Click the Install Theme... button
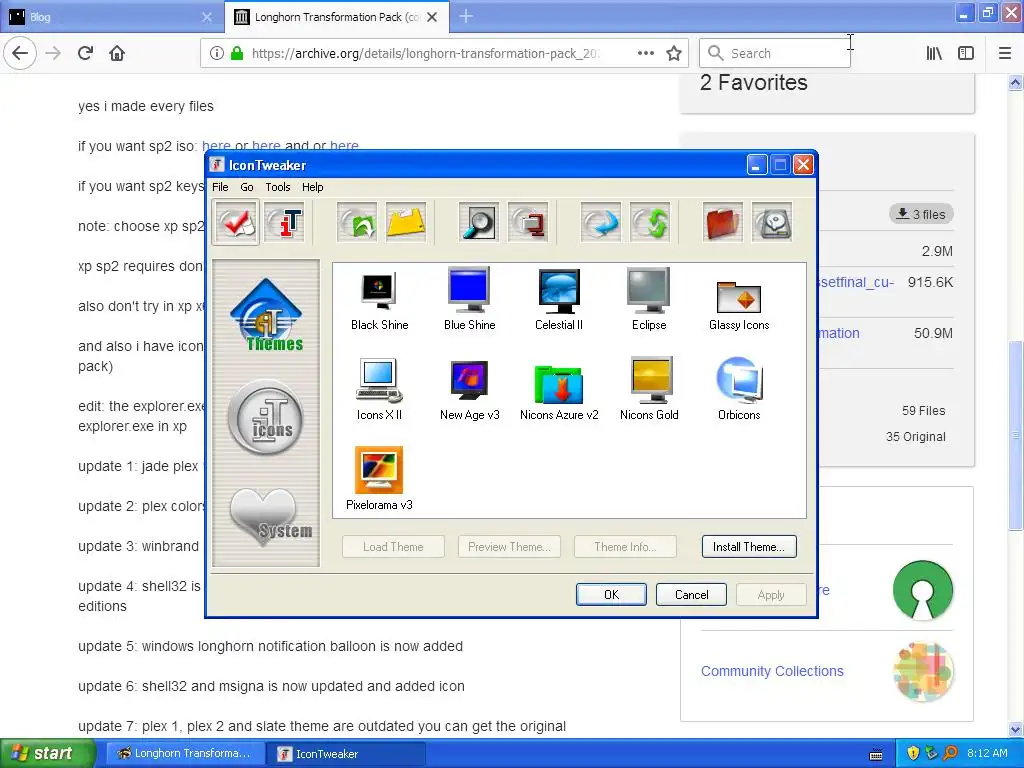 coord(749,547)
